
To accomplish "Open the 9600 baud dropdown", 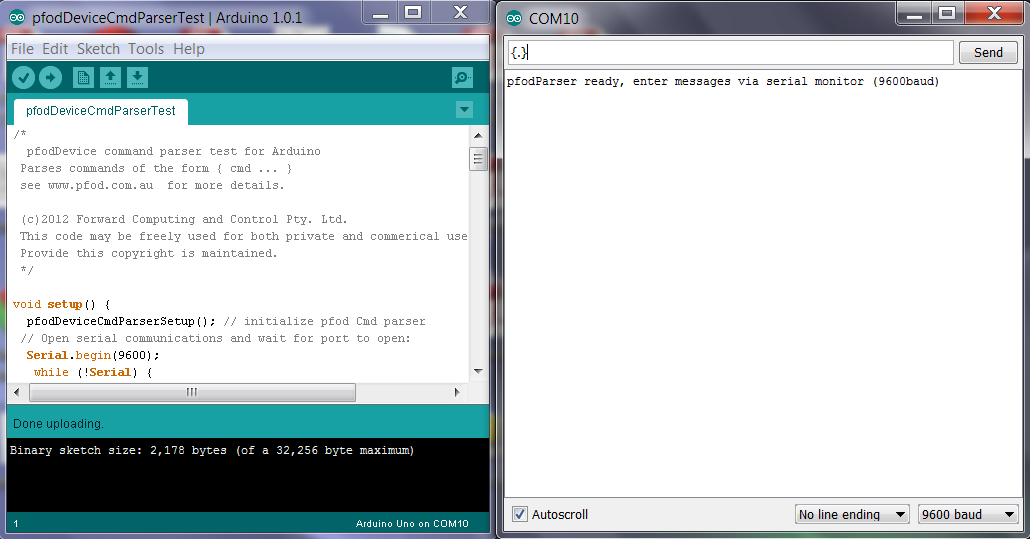I will click(x=967, y=514).
